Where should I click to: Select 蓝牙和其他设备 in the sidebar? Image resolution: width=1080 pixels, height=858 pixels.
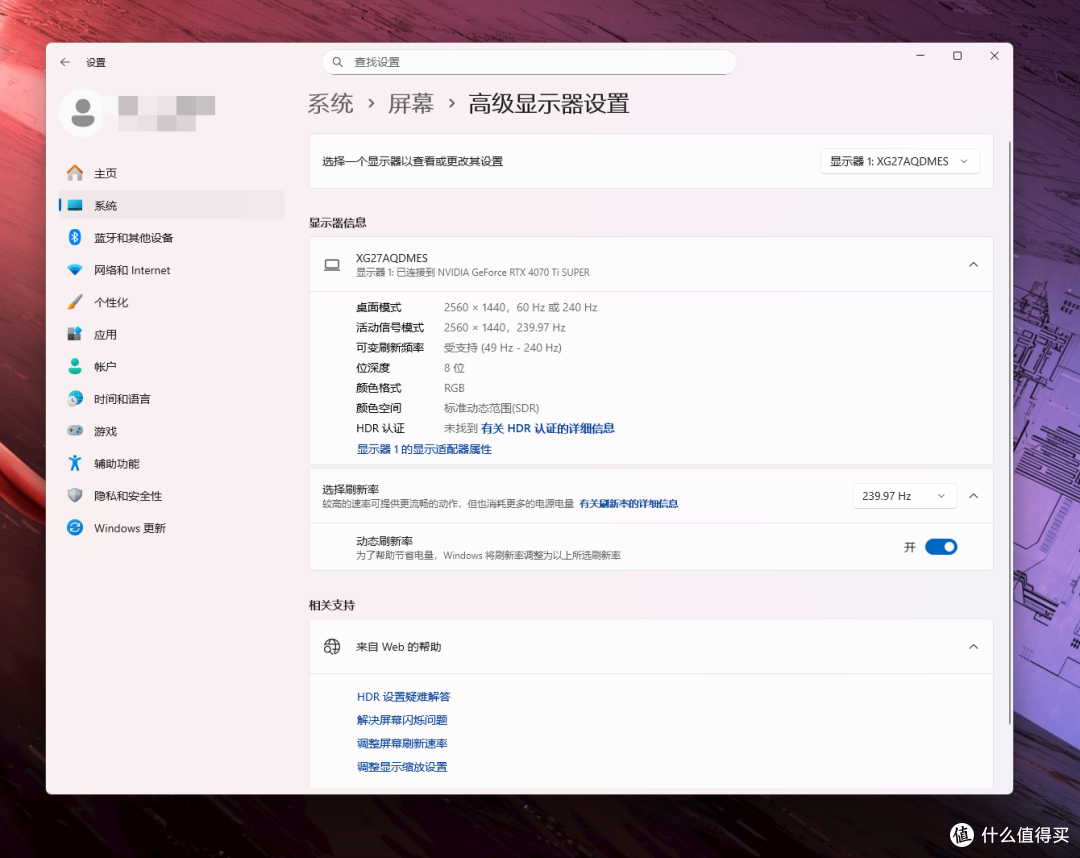[172, 238]
